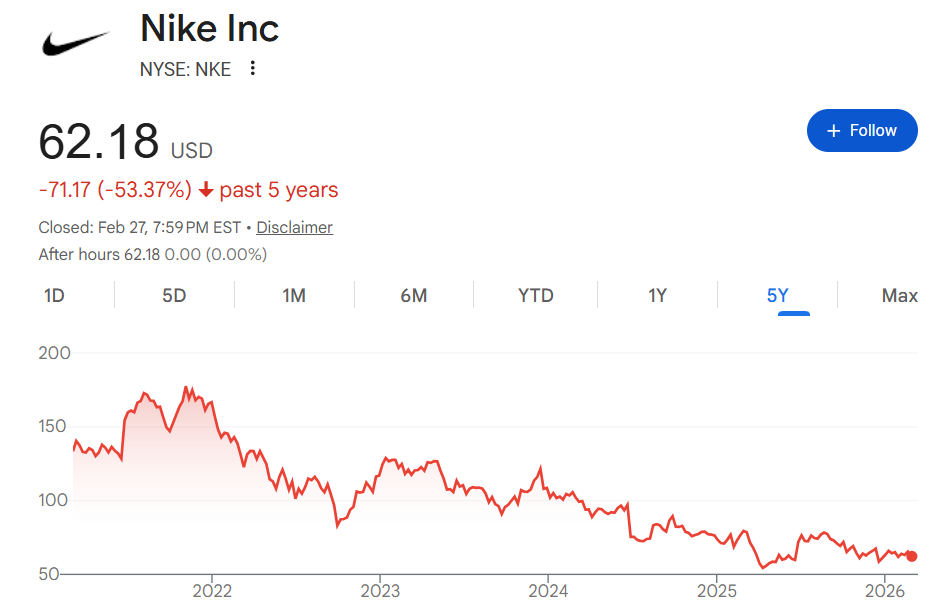
Task: Click the plus icon on Follow
Action: [833, 131]
